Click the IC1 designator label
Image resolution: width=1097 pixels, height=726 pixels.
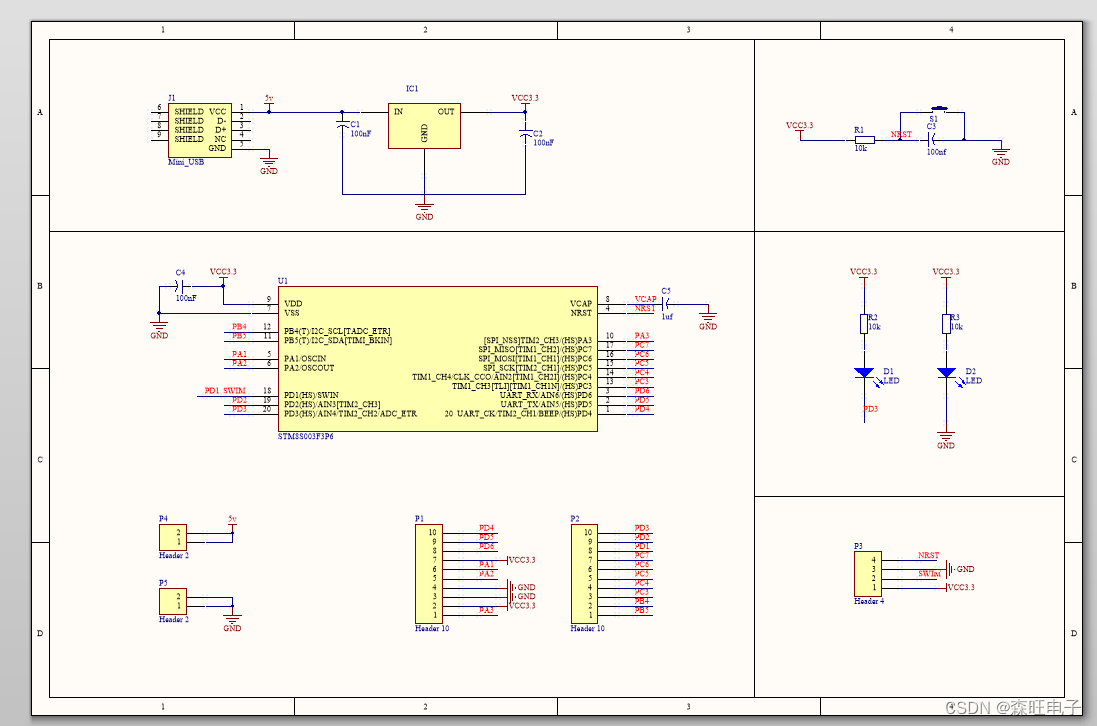pos(412,88)
